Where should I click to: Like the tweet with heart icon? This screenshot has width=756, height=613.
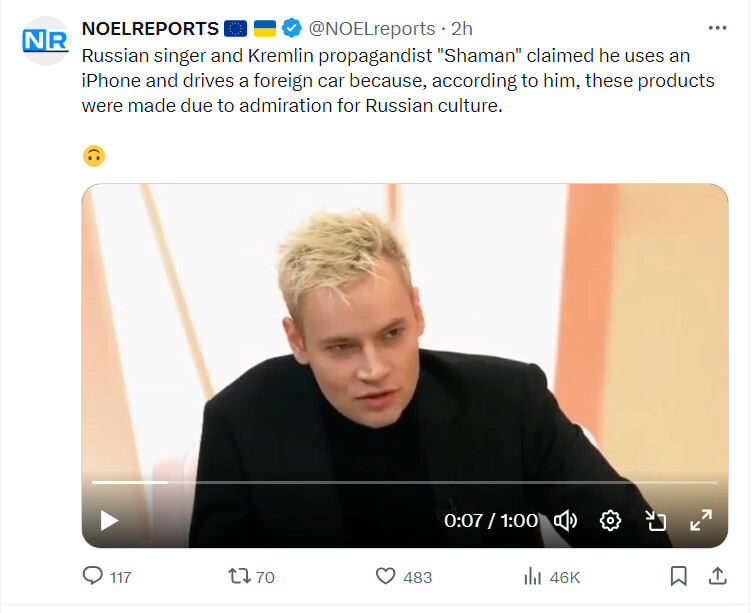(385, 576)
